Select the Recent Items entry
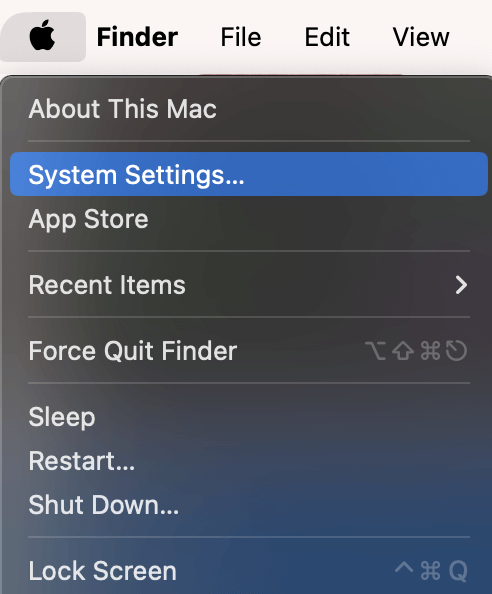The height and width of the screenshot is (594, 492). point(249,284)
